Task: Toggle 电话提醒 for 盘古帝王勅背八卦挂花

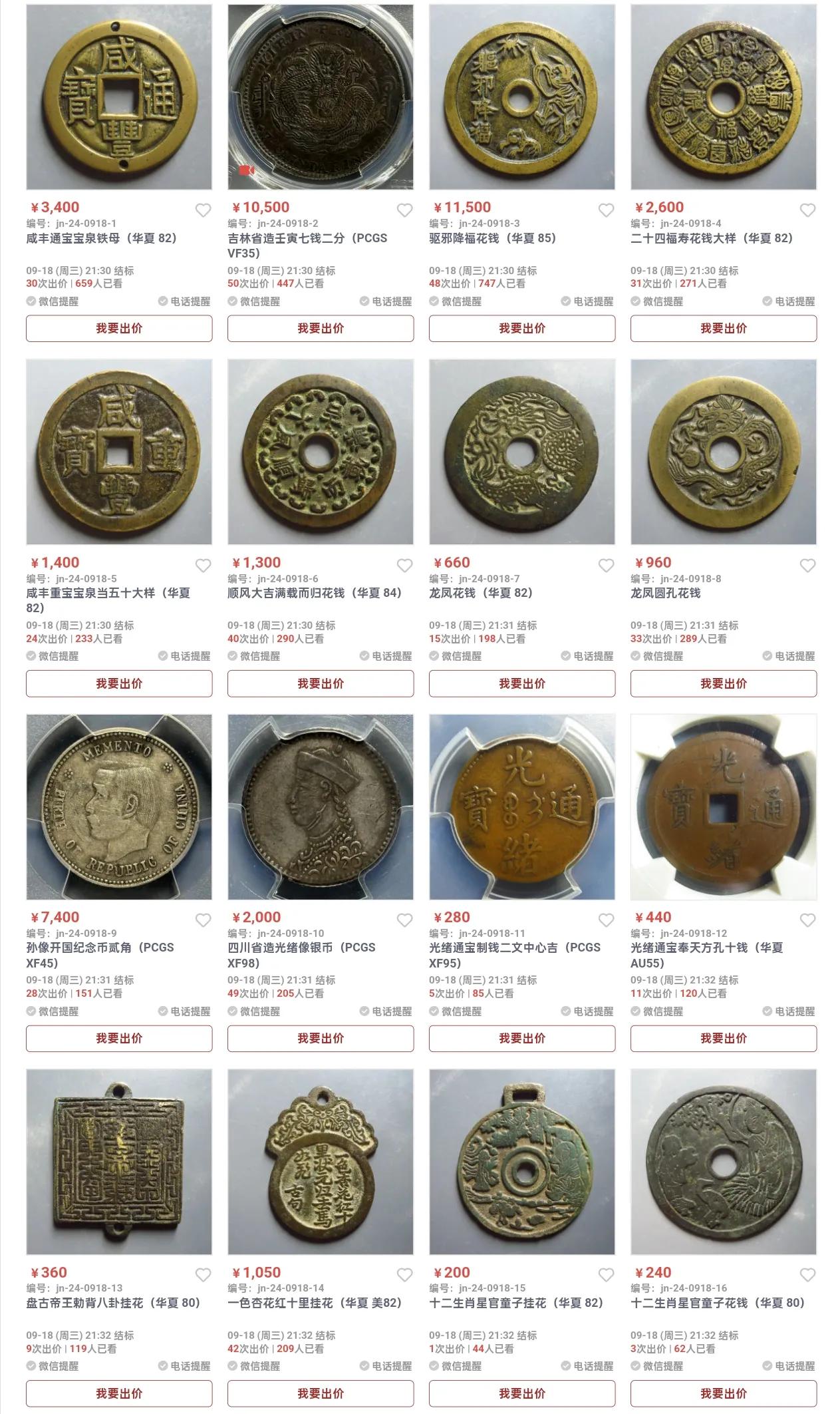Action: coord(185,1366)
